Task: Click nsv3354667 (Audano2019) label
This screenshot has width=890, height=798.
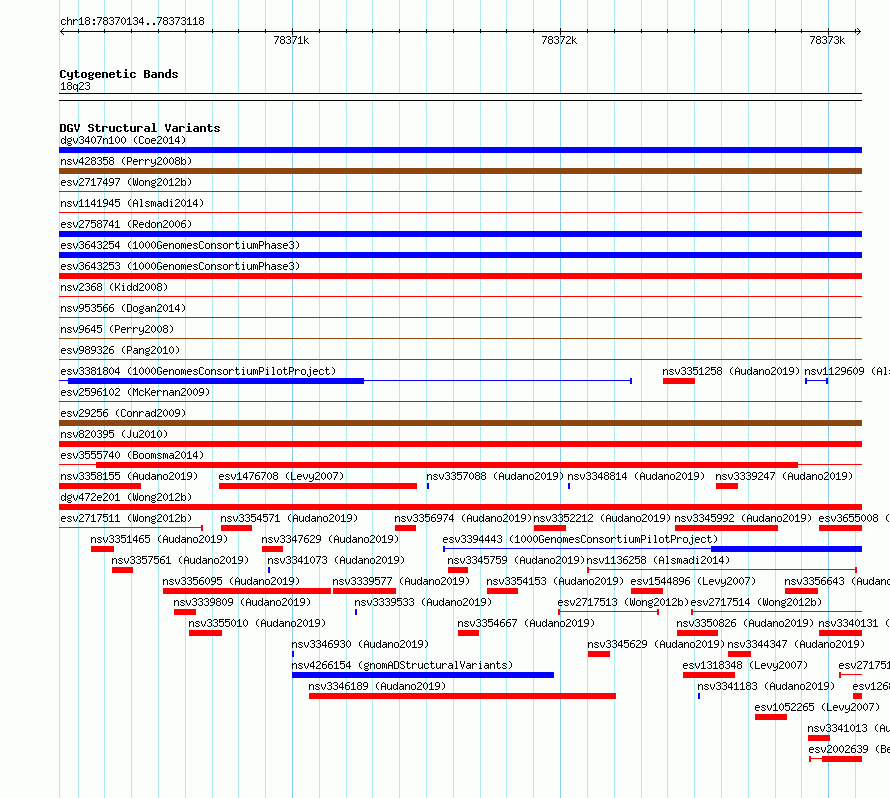Action: point(526,623)
